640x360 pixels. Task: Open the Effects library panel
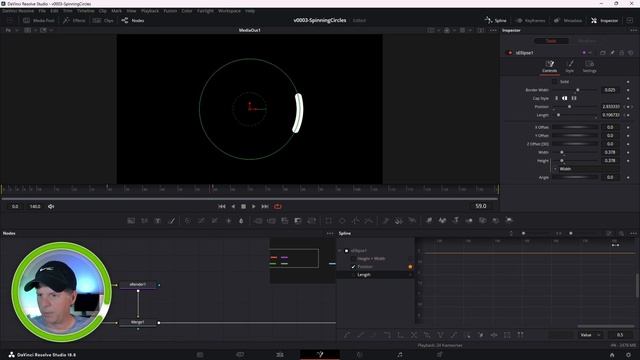click(x=74, y=20)
